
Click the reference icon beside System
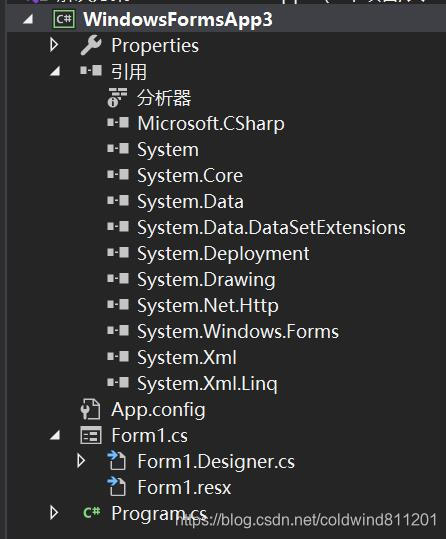pos(118,148)
